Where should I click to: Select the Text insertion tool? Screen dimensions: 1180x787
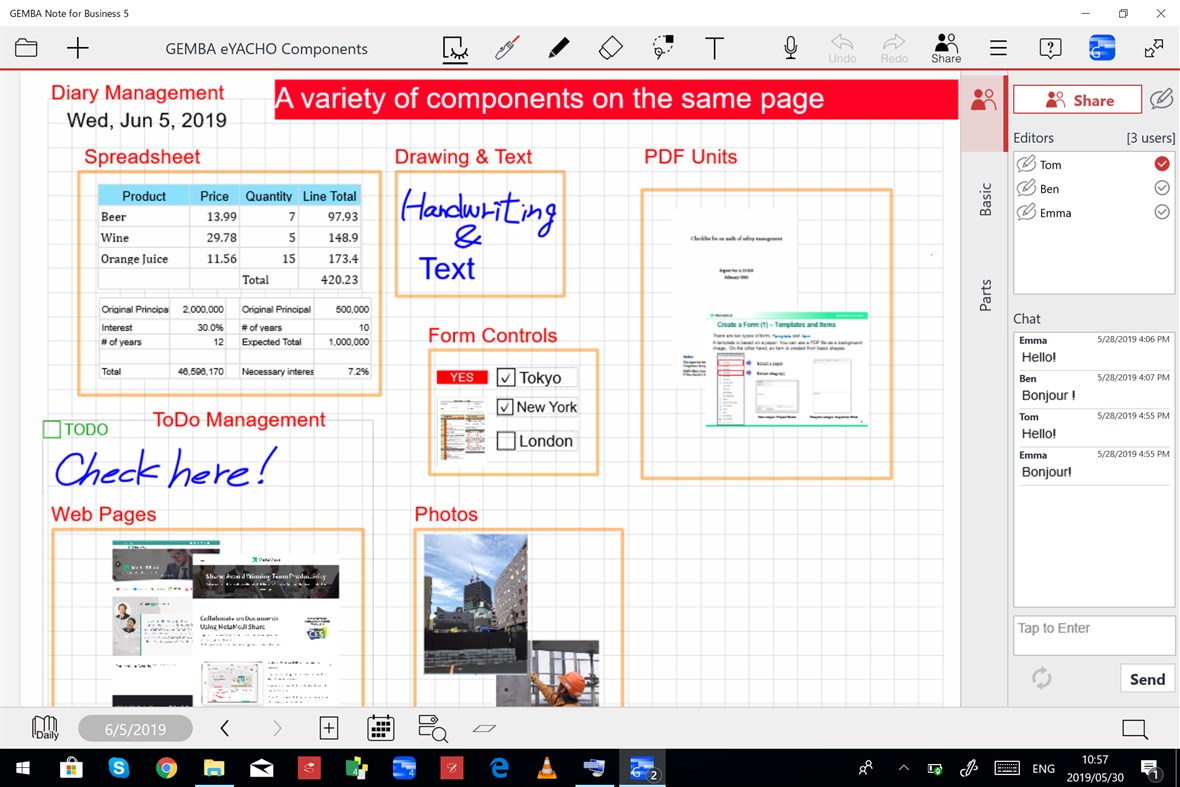(x=714, y=47)
